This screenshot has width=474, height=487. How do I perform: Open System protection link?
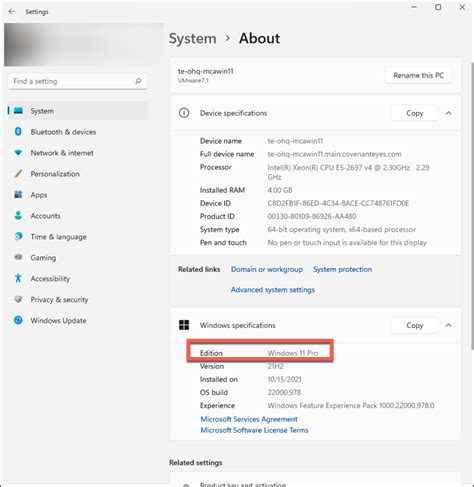pos(342,269)
